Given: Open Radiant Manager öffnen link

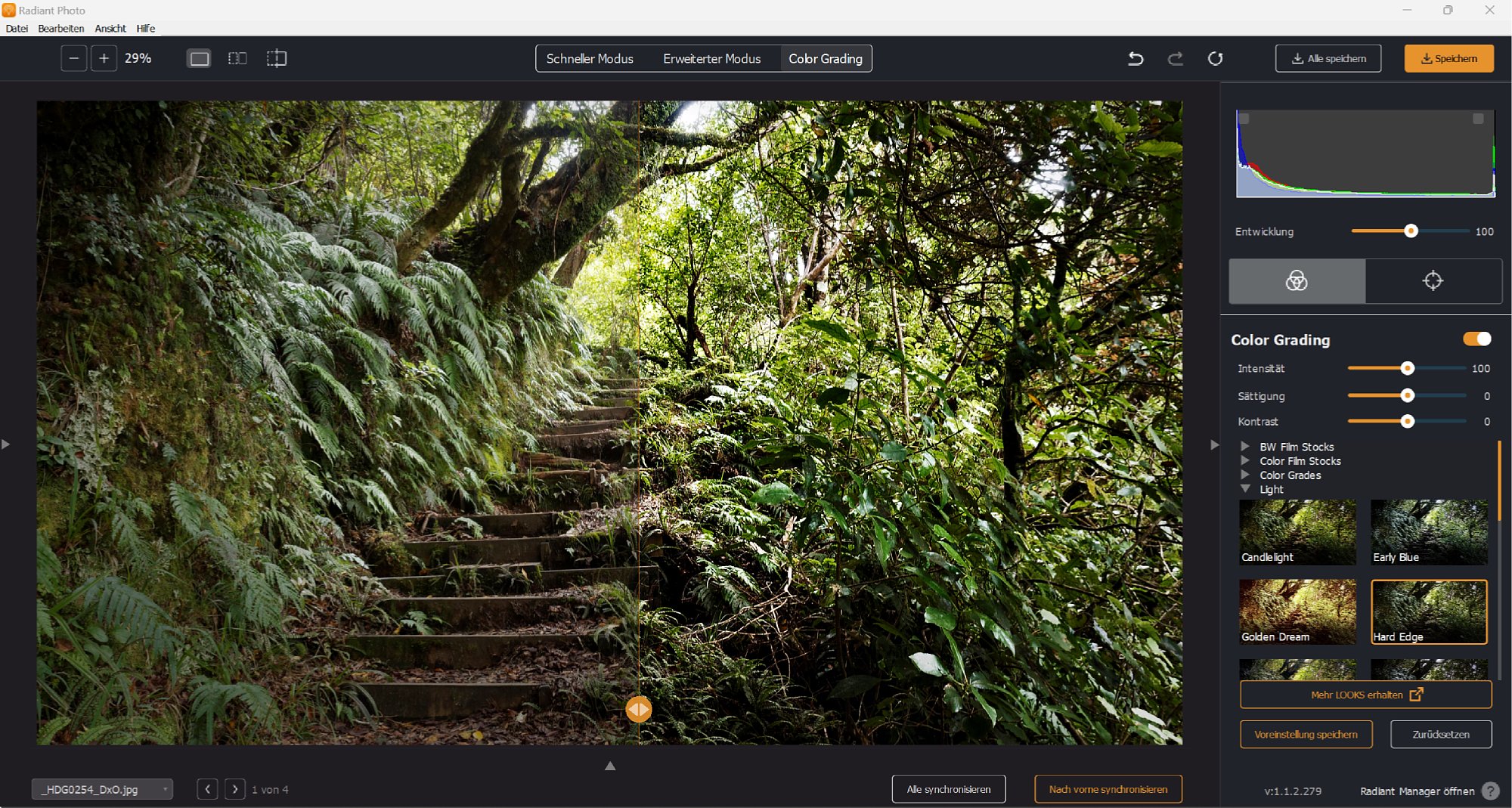Looking at the screenshot, I should tap(1417, 791).
